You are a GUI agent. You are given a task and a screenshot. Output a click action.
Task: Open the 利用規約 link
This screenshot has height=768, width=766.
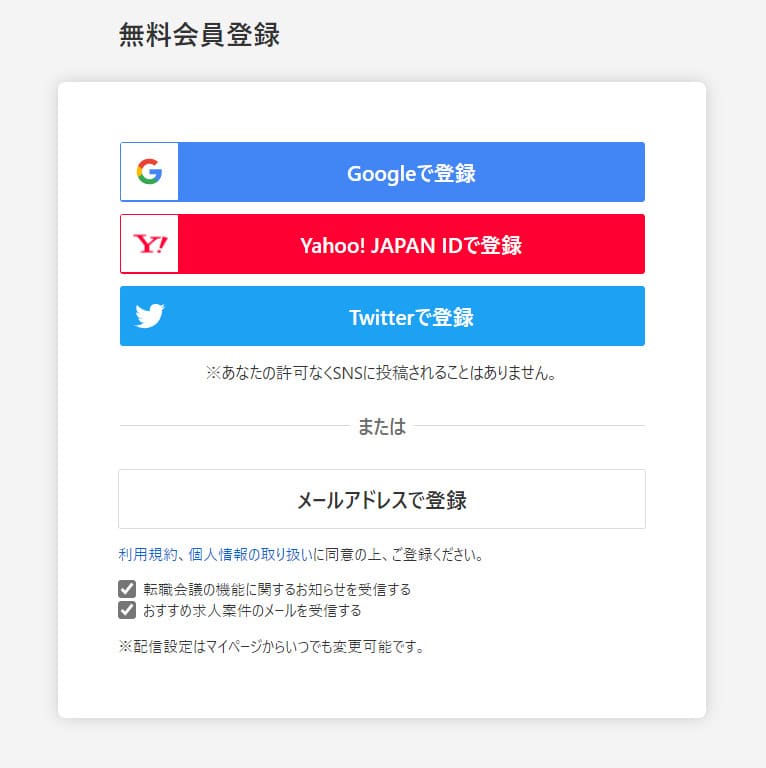(148, 554)
